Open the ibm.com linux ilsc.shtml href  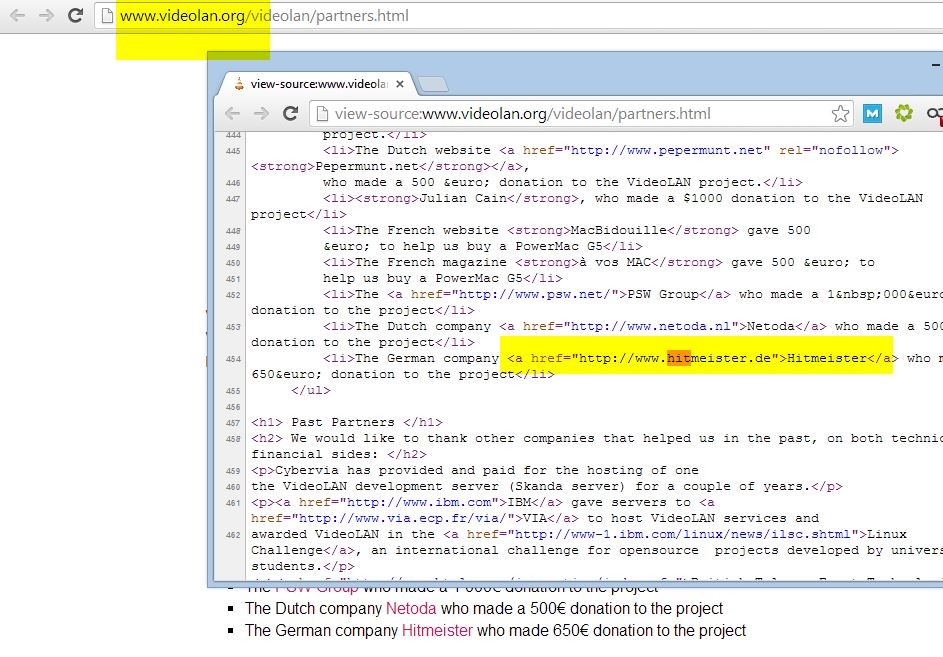[x=682, y=534]
